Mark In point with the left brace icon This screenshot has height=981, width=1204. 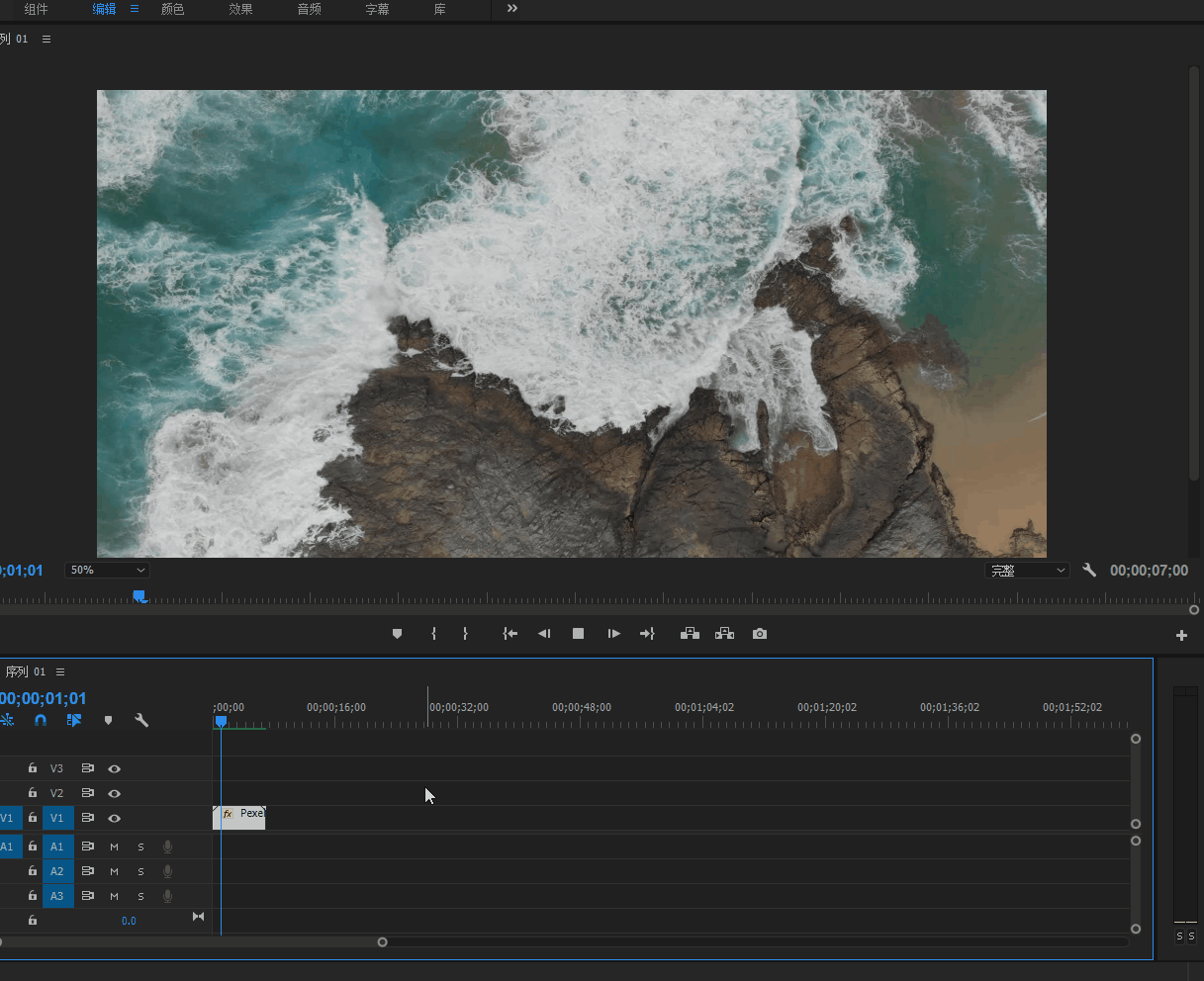click(x=433, y=634)
